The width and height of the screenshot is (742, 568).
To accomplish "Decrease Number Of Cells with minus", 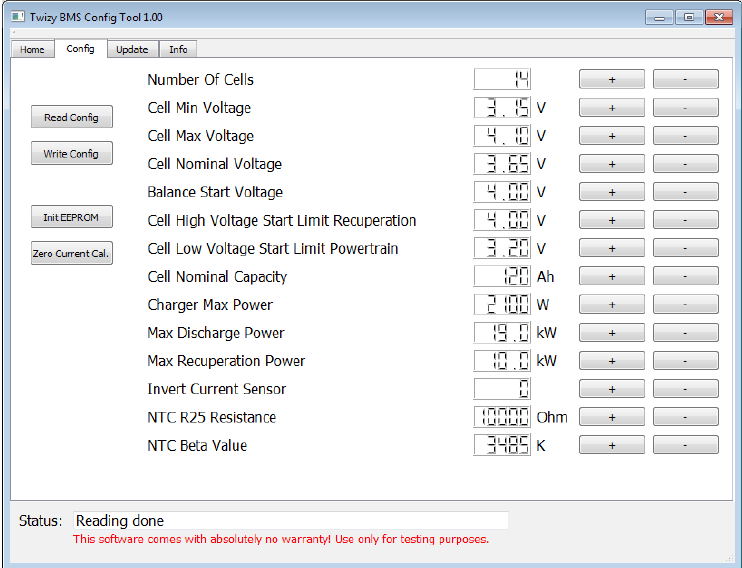I will coord(685,80).
